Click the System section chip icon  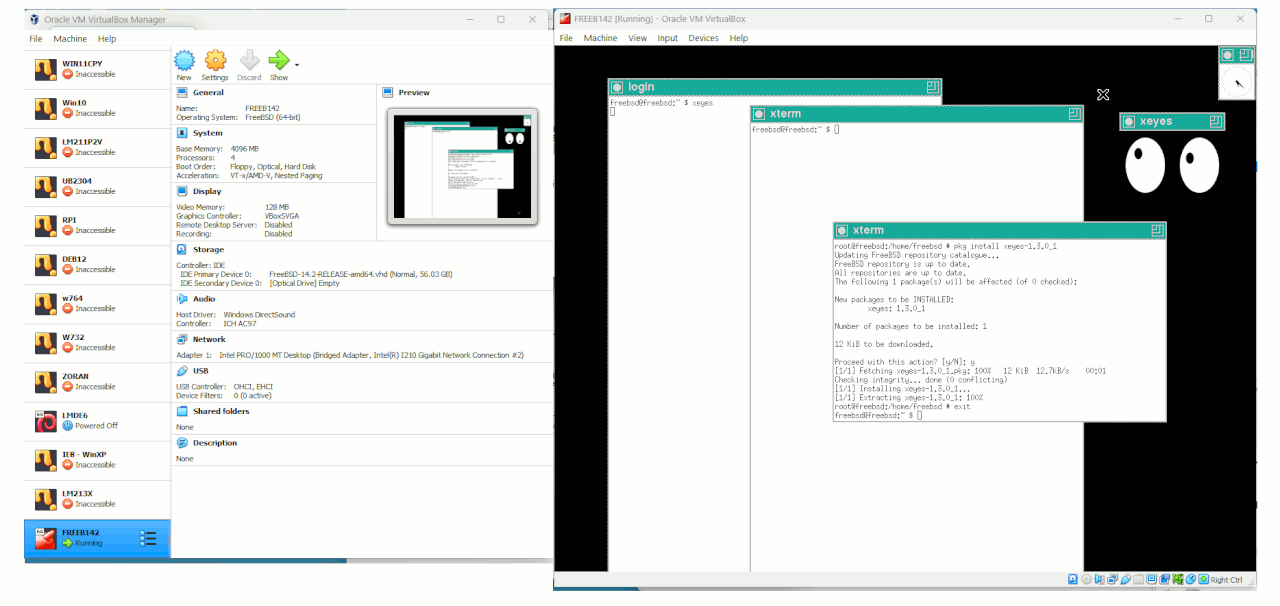[182, 132]
